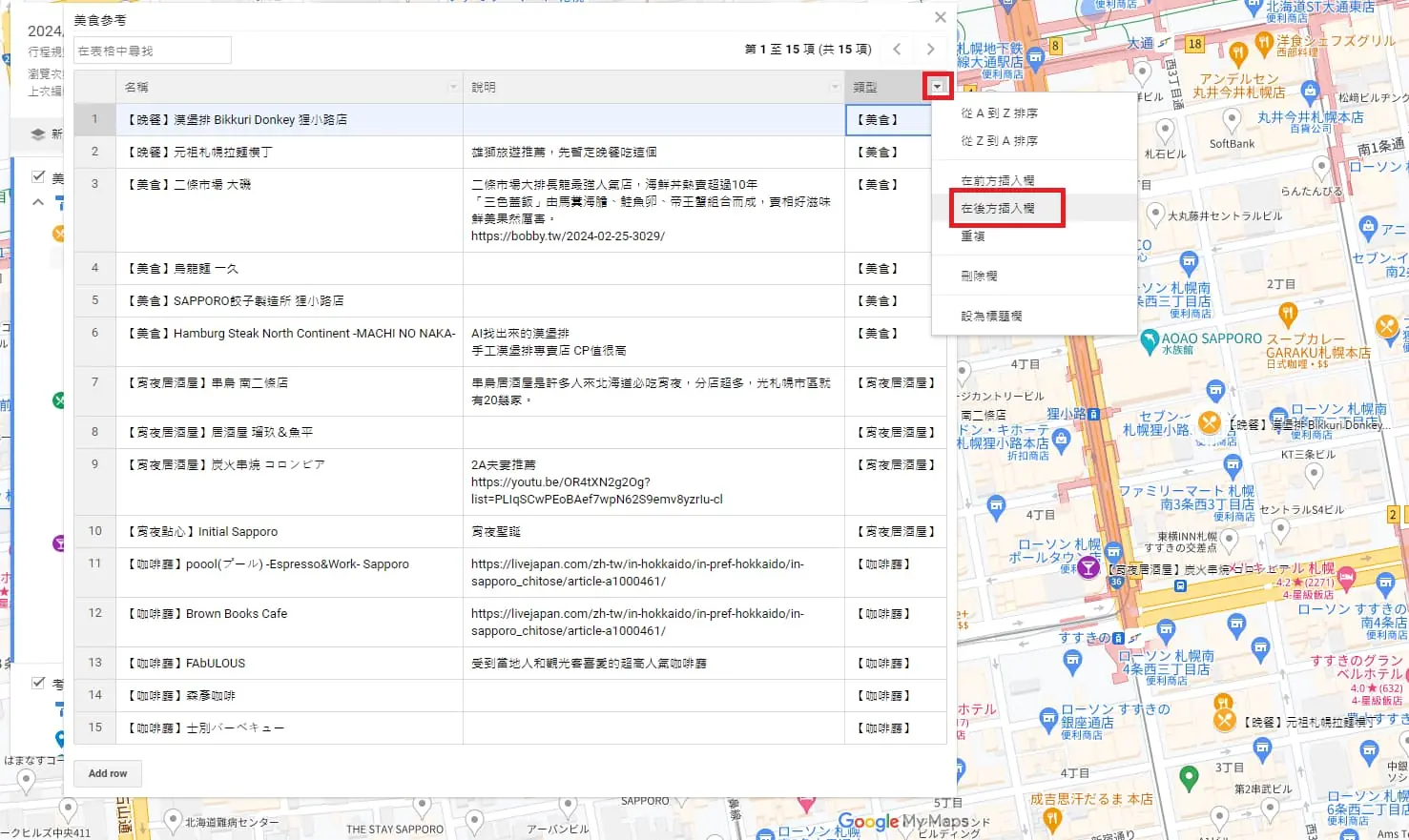Image resolution: width=1409 pixels, height=840 pixels.
Task: Open the AOAO SAPPORO aquarium icon
Action: [x=1149, y=340]
